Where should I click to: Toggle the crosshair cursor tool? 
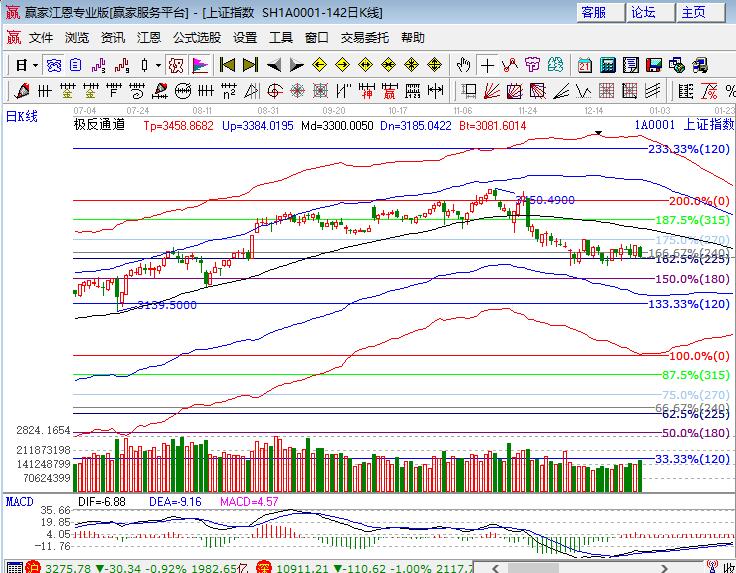[x=487, y=65]
